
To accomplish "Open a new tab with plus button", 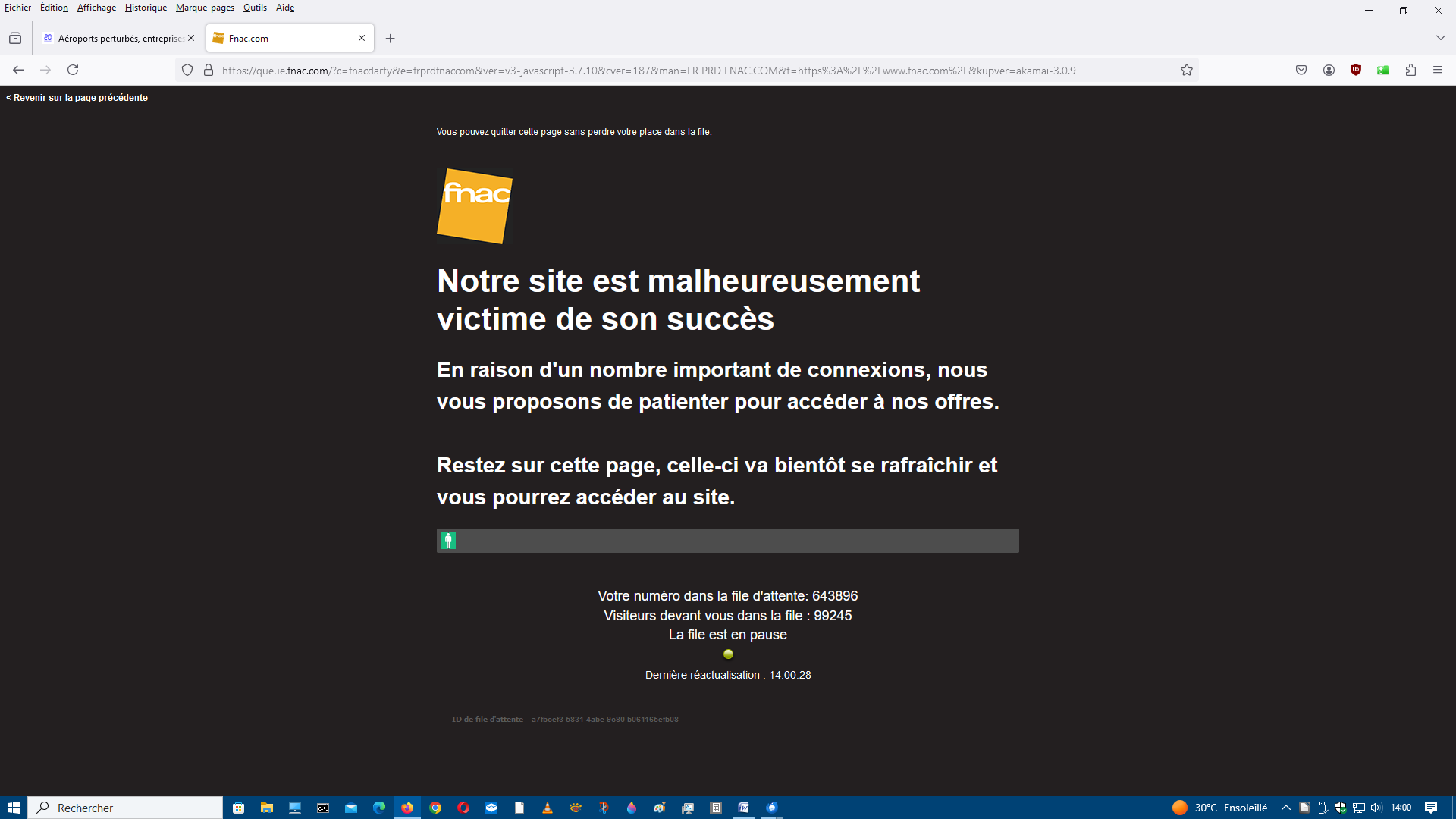I will (391, 38).
